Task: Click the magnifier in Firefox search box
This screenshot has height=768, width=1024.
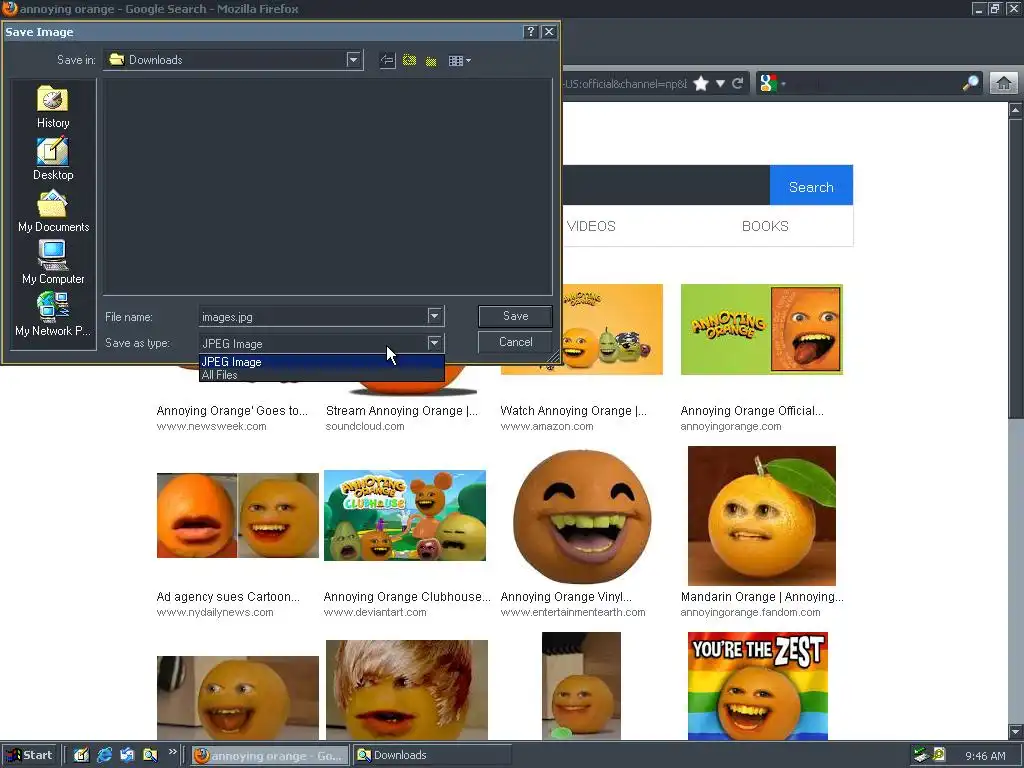Action: pos(971,83)
